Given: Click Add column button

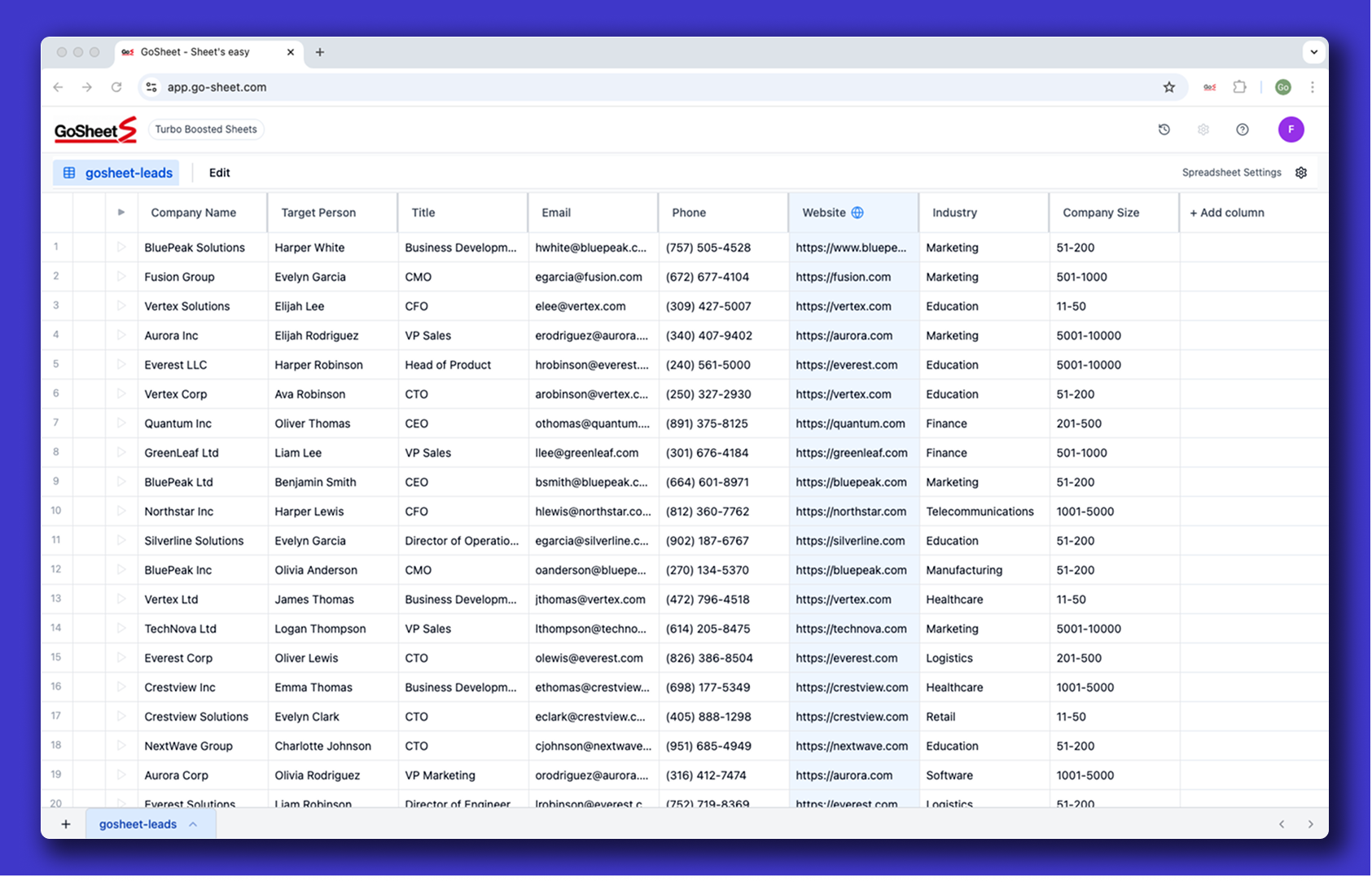Looking at the screenshot, I should coord(1226,213).
